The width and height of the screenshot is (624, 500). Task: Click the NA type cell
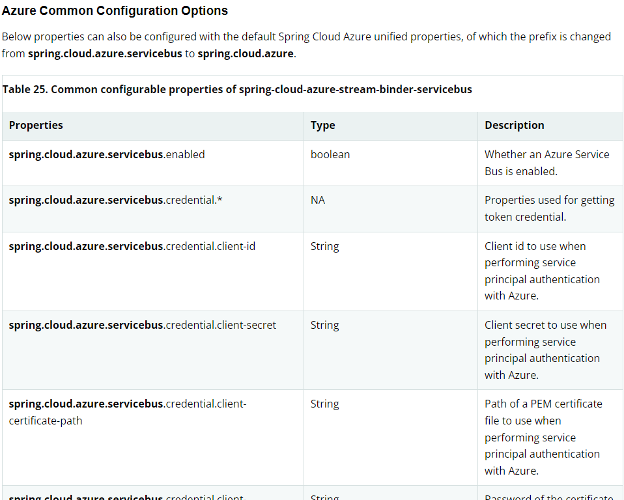click(x=318, y=200)
